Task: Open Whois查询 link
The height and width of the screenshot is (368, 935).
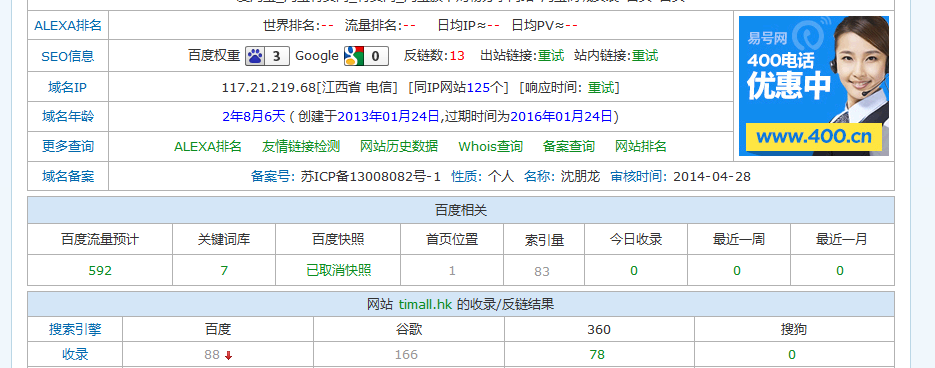Action: click(x=491, y=146)
